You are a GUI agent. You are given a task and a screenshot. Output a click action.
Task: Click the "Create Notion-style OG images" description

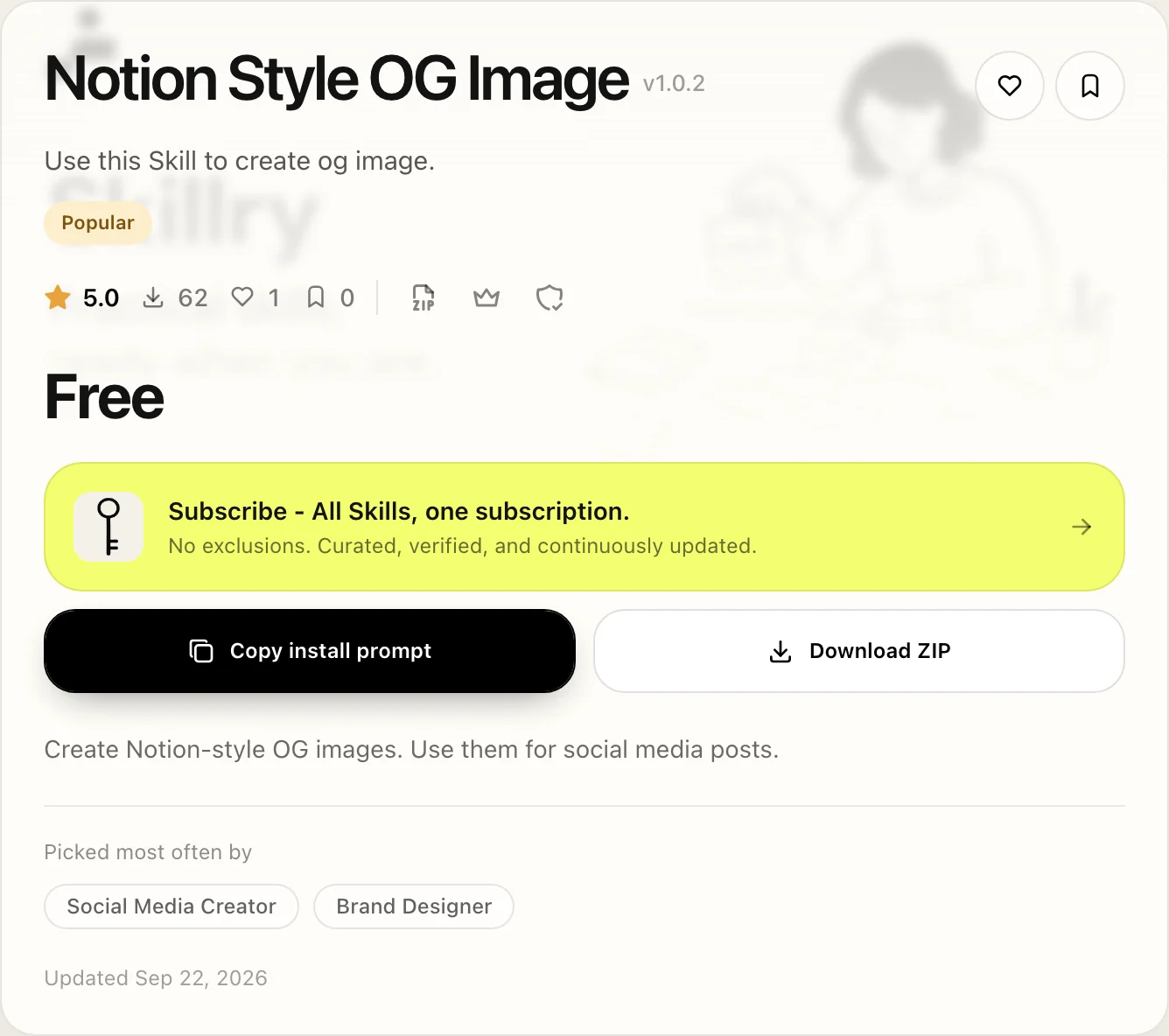(411, 750)
